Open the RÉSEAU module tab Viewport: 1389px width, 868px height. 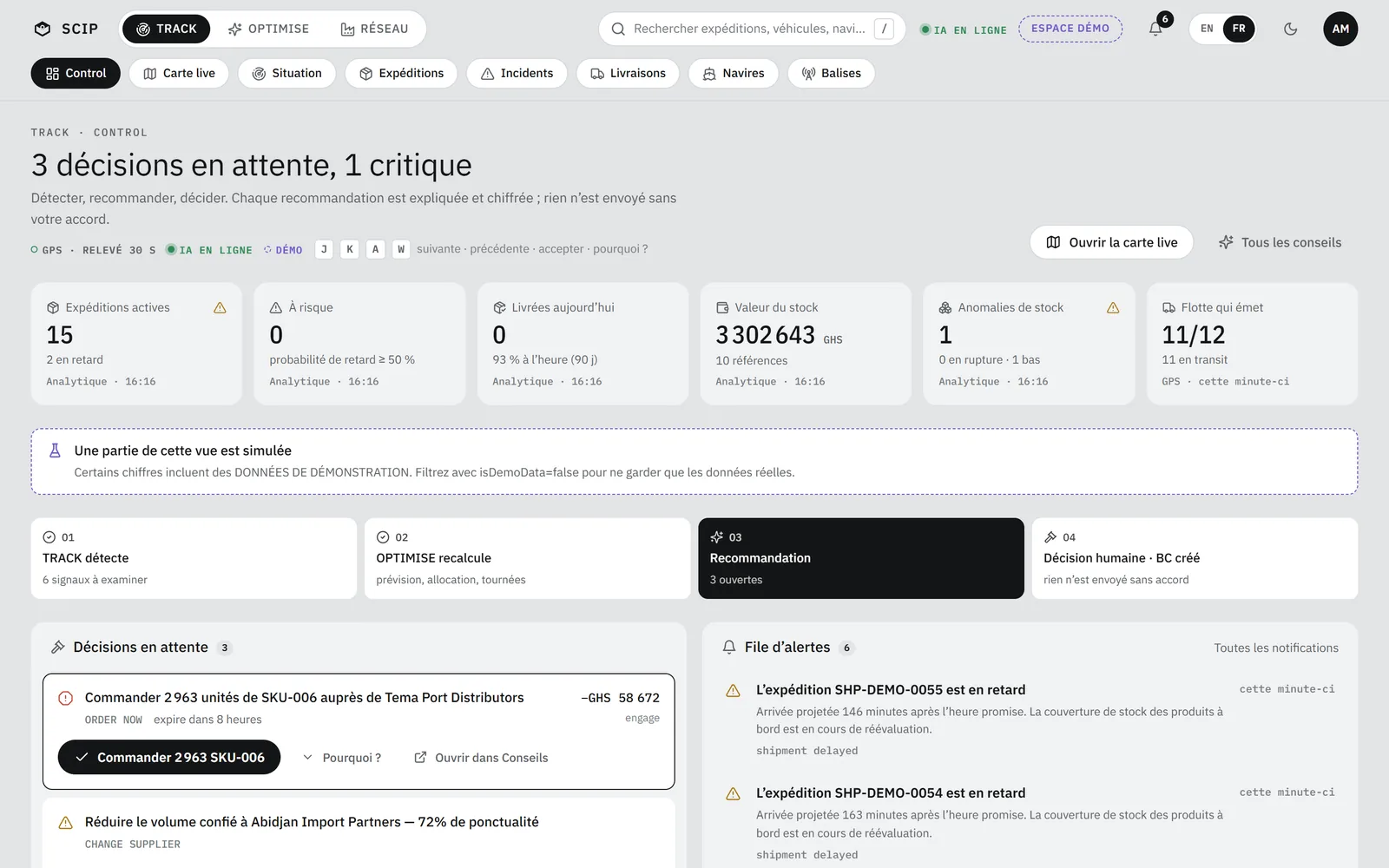(x=374, y=29)
